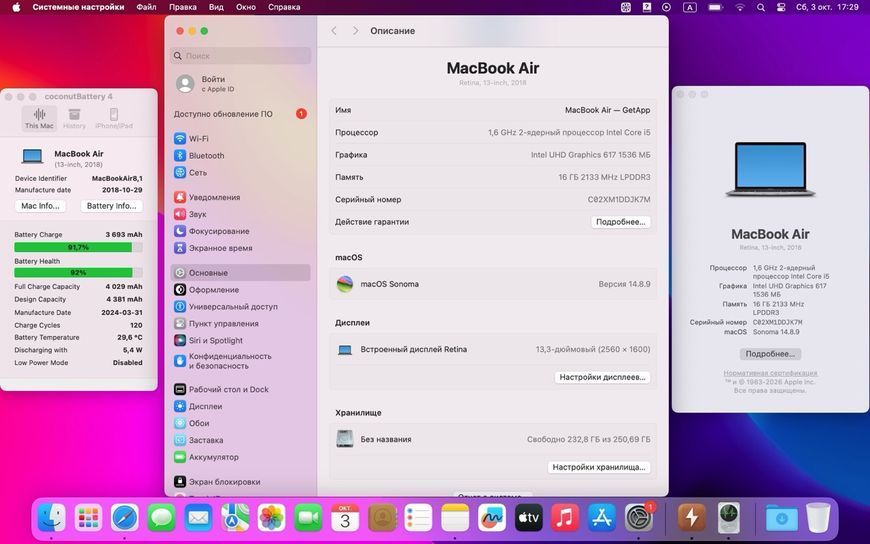Image resolution: width=870 pixels, height=544 pixels.
Task: Open Apple TV app in Dock
Action: (x=528, y=518)
